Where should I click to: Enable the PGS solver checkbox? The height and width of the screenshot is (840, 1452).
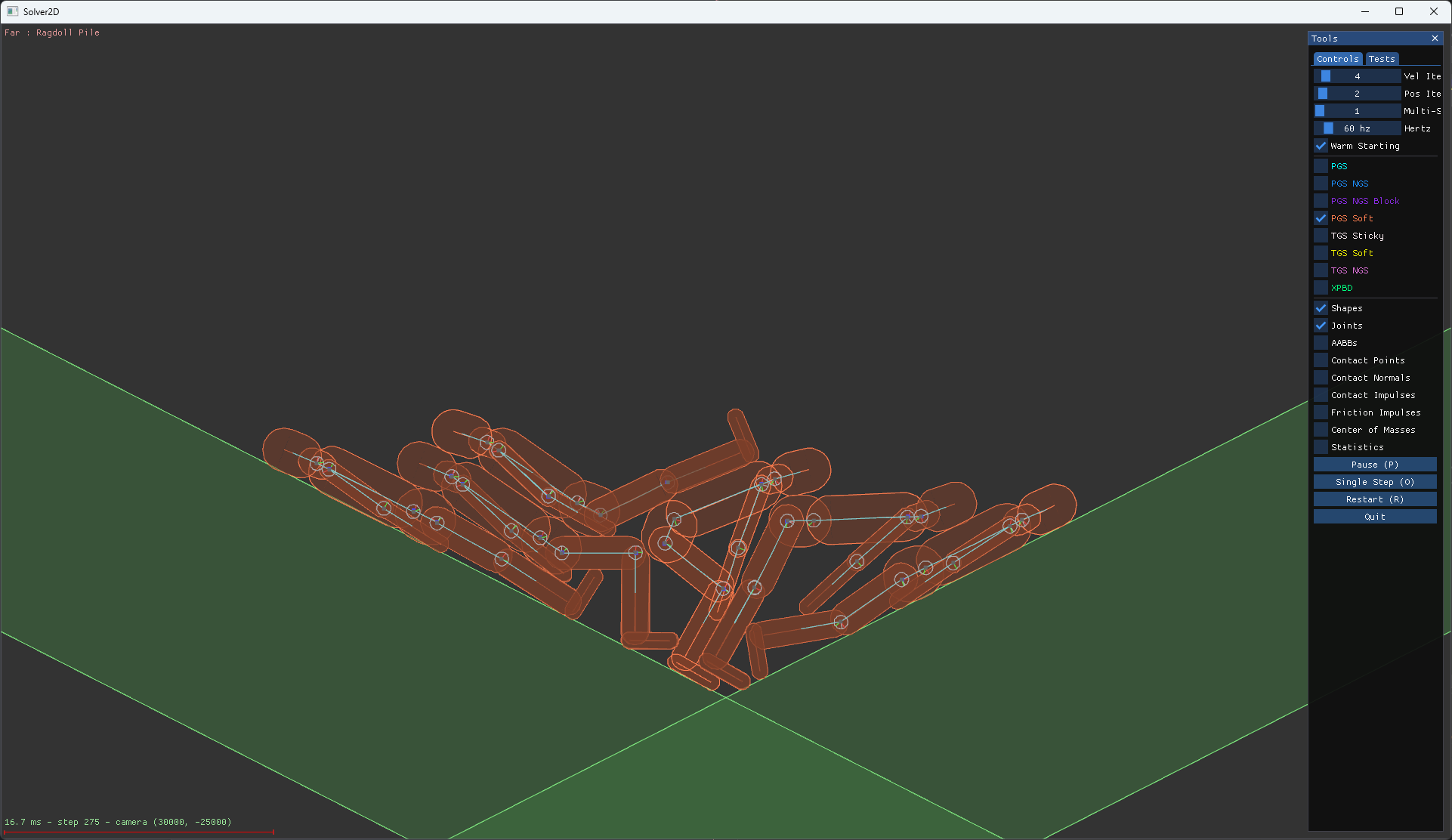pyautogui.click(x=1321, y=166)
